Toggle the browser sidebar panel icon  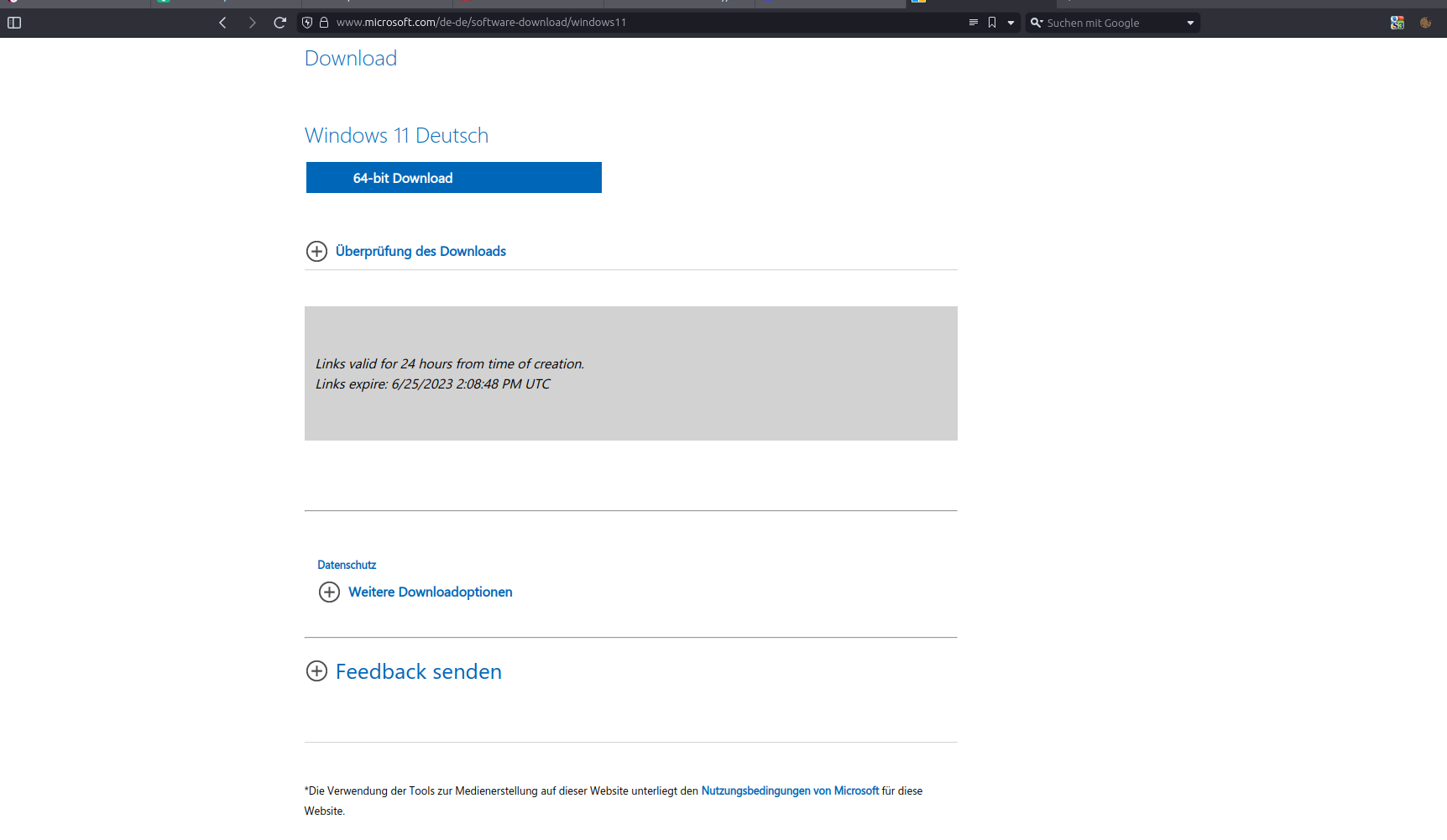click(x=14, y=23)
